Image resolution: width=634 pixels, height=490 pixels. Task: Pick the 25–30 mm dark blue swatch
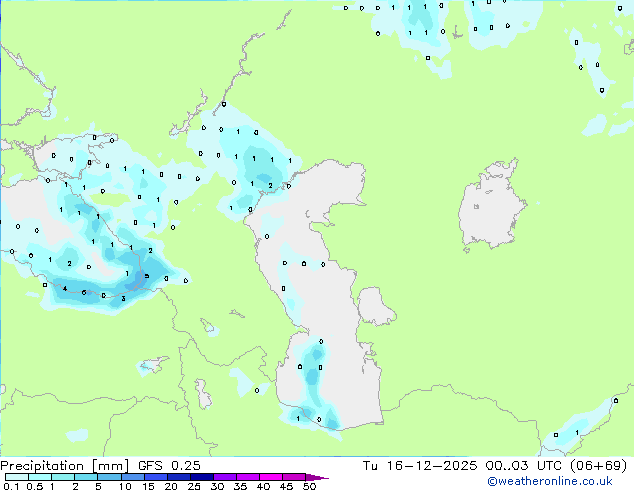pyautogui.click(x=201, y=477)
